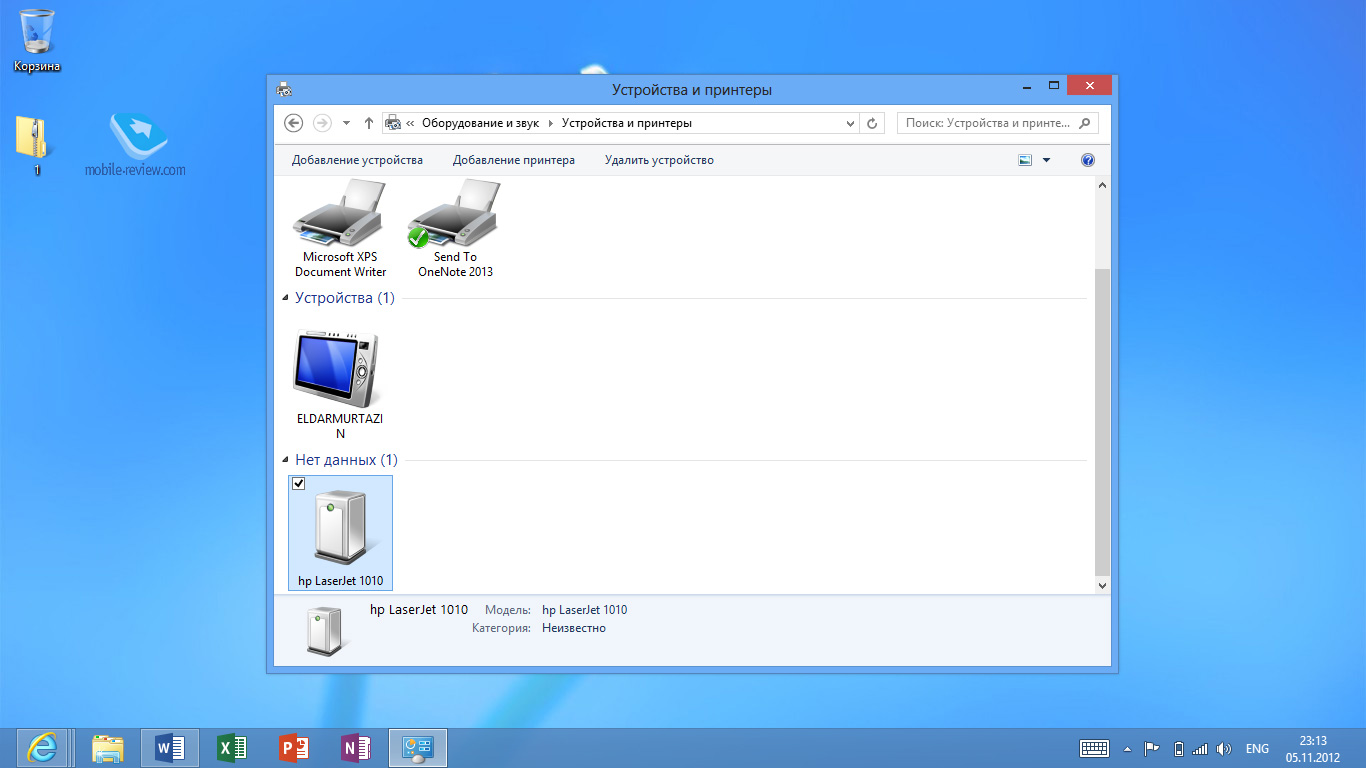
Task: Open recent locations dropdown arrow
Action: click(x=346, y=123)
